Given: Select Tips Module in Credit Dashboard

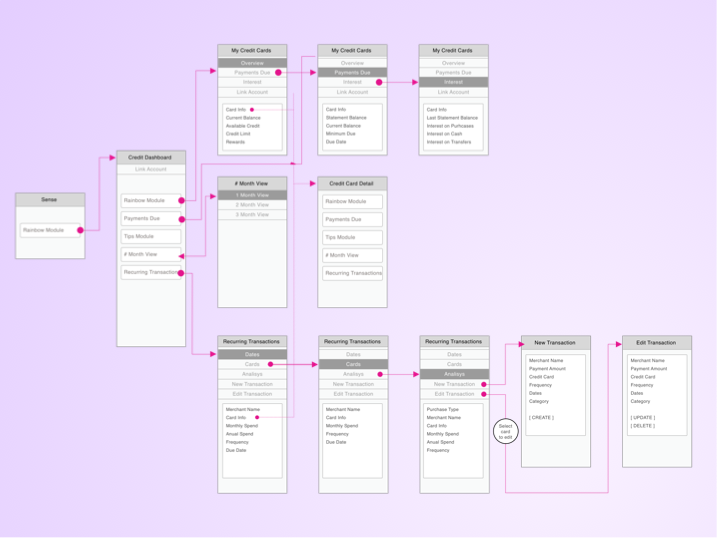Looking at the screenshot, I should [x=151, y=237].
